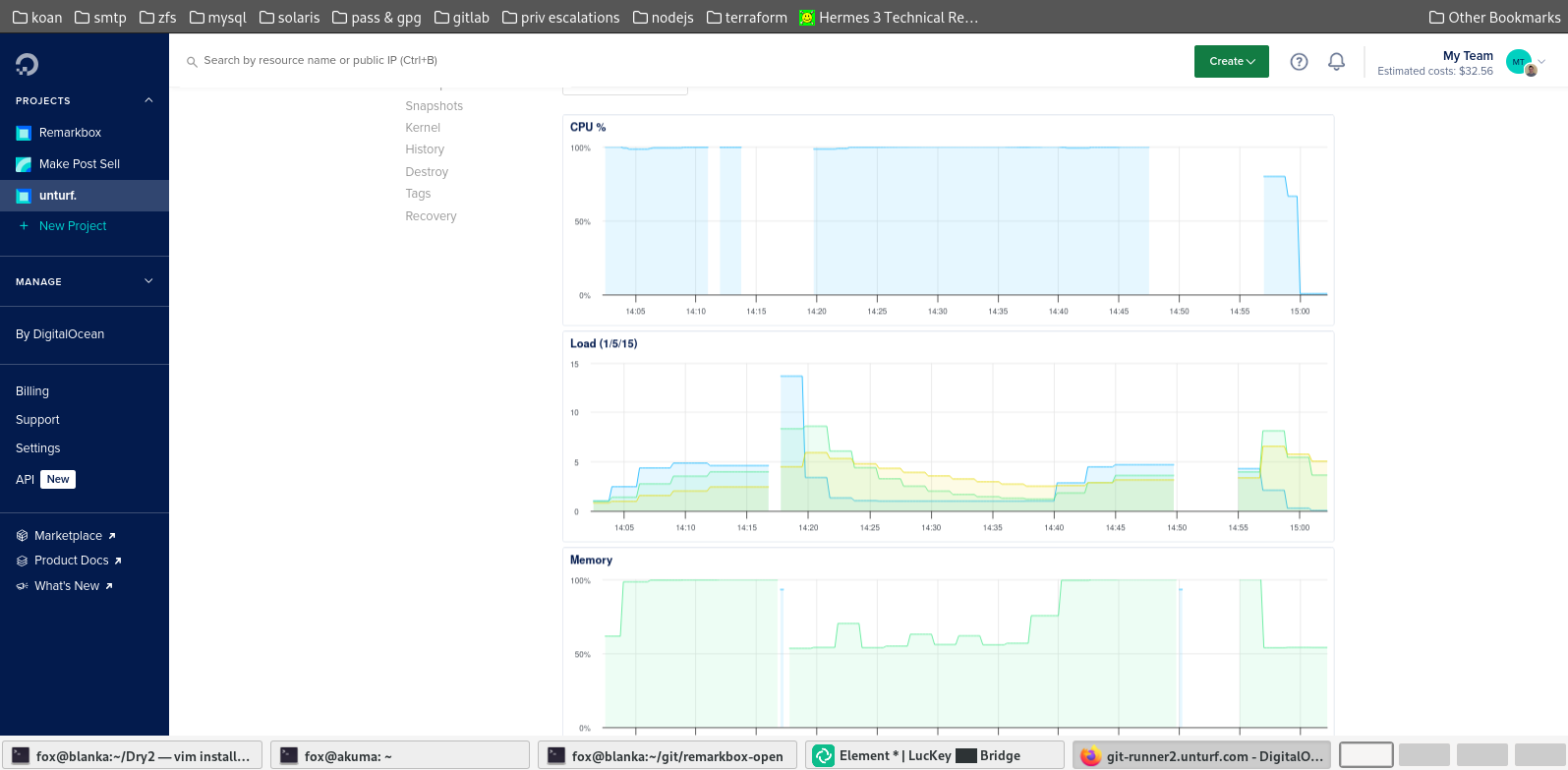Open the terraform bookmarks folder
Viewport: 1568px width, 770px height.
coord(746,17)
